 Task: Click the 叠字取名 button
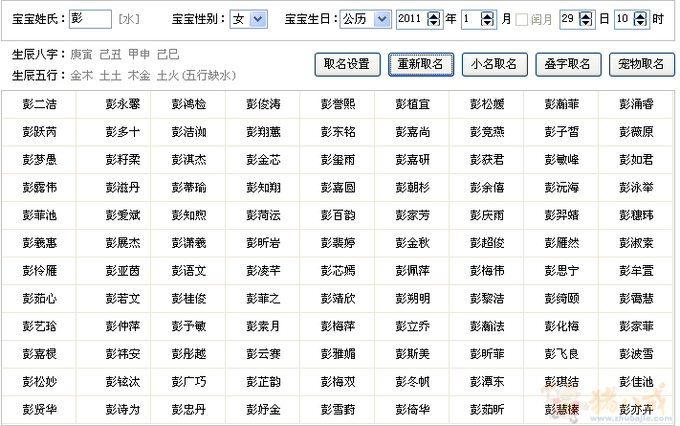(x=569, y=64)
